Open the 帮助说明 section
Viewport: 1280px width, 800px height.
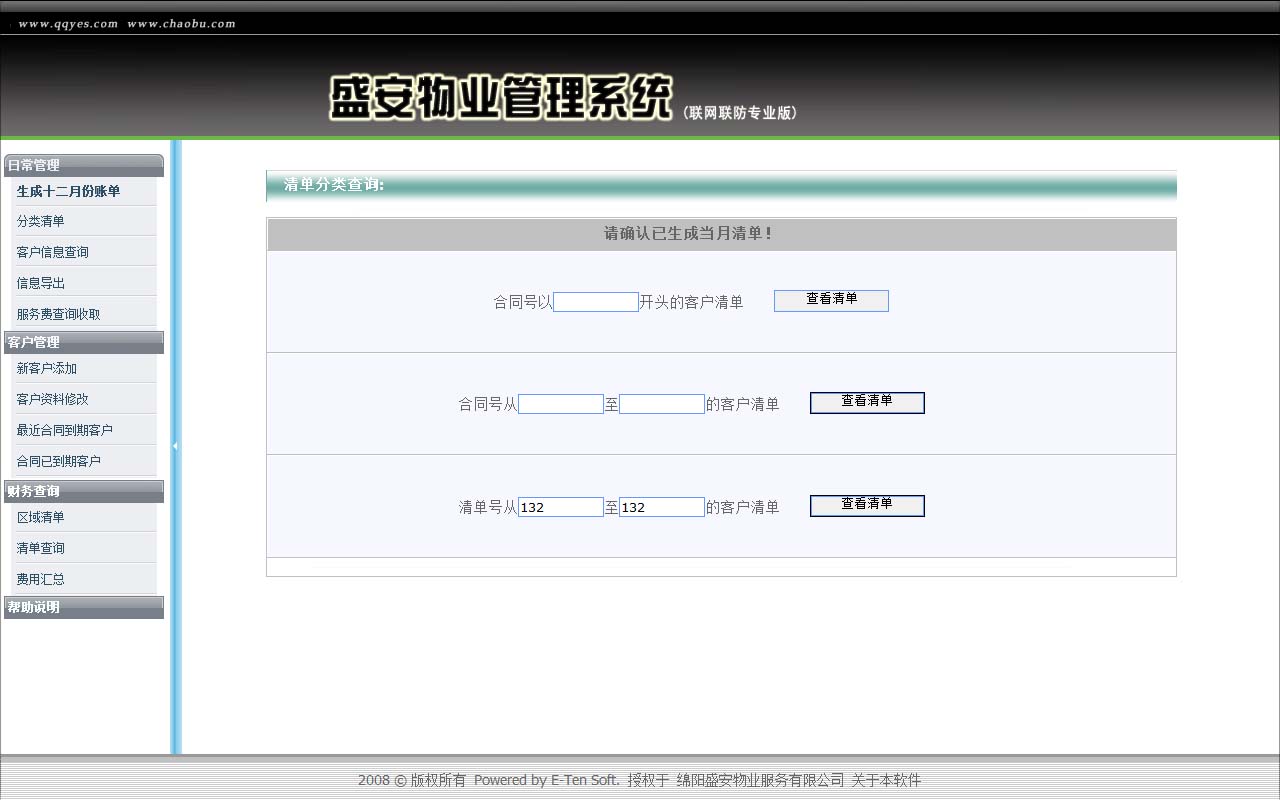point(84,607)
